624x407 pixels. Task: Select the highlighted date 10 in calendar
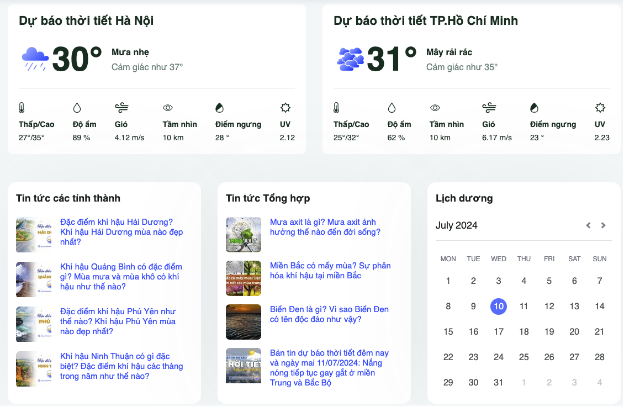pos(498,306)
